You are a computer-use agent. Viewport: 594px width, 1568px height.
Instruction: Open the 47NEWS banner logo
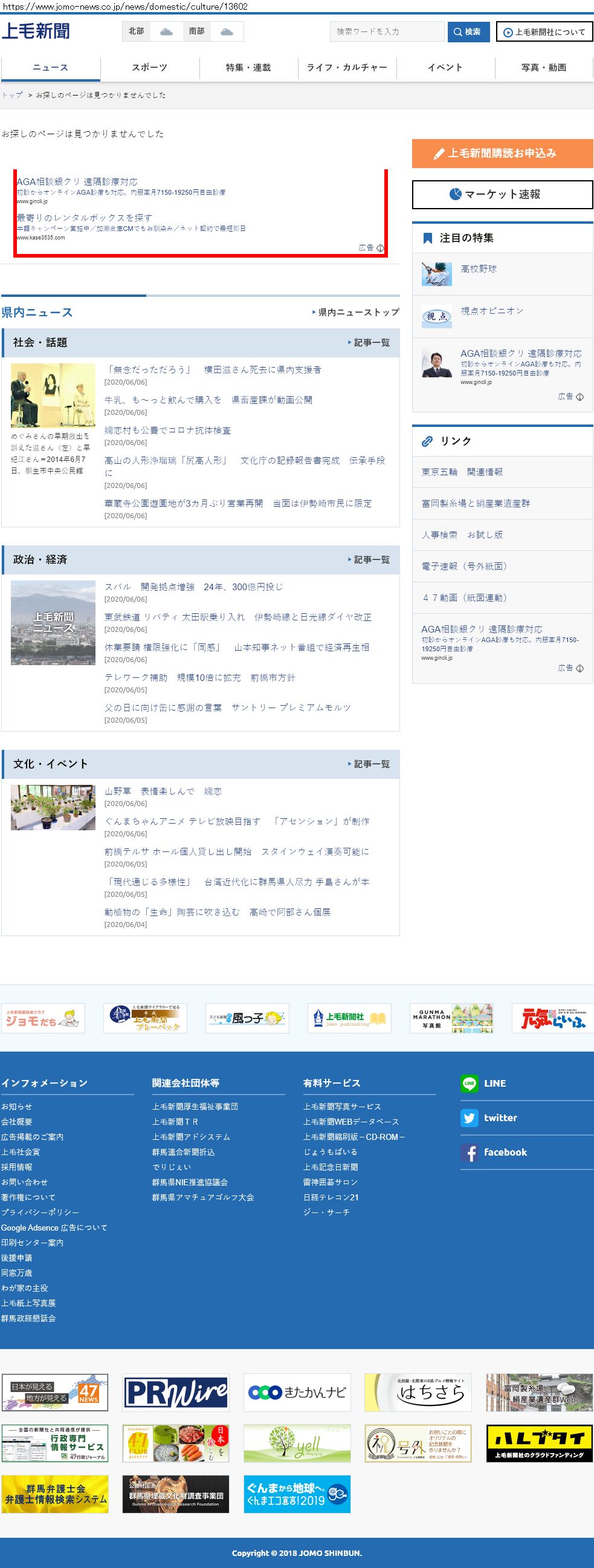55,1393
